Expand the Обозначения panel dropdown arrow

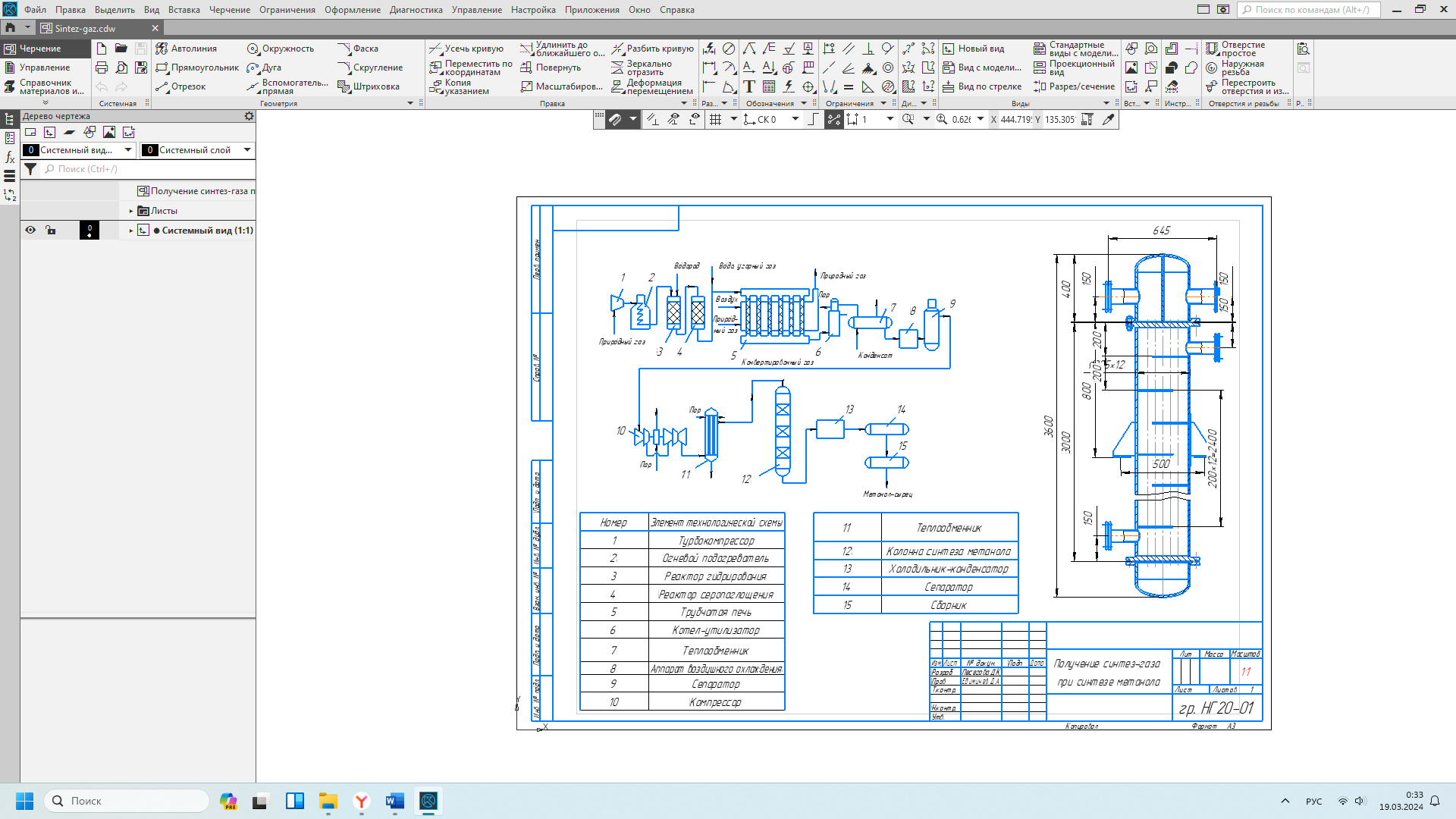pyautogui.click(x=804, y=103)
